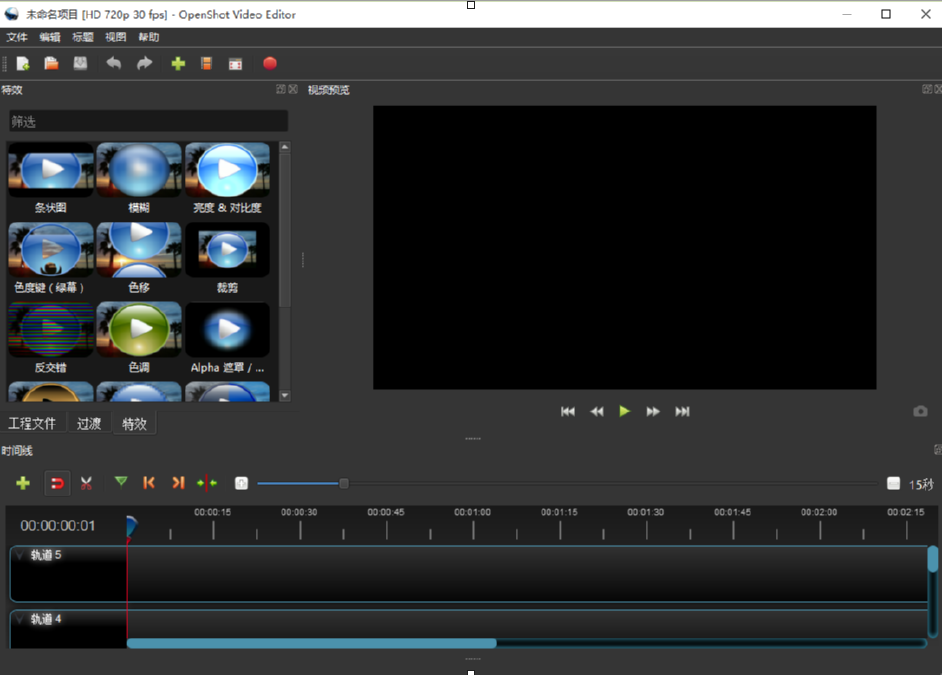Screen dimensions: 942x675
Task: Click the 筛选 filter input field
Action: pos(148,121)
